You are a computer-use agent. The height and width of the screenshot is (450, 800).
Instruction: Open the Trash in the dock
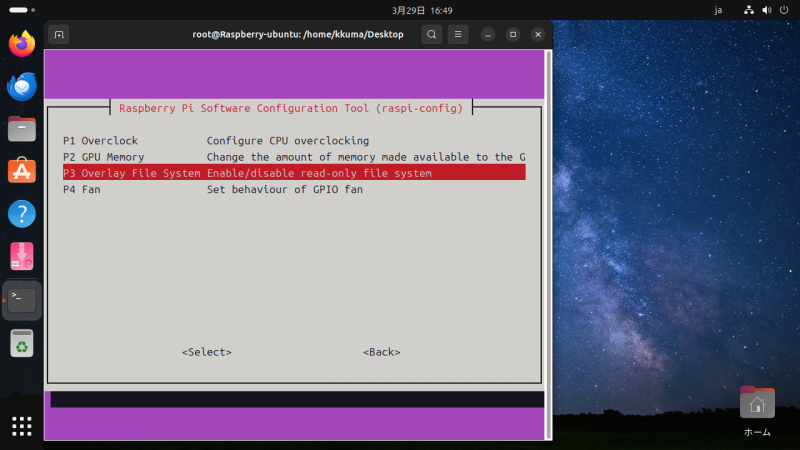point(22,343)
